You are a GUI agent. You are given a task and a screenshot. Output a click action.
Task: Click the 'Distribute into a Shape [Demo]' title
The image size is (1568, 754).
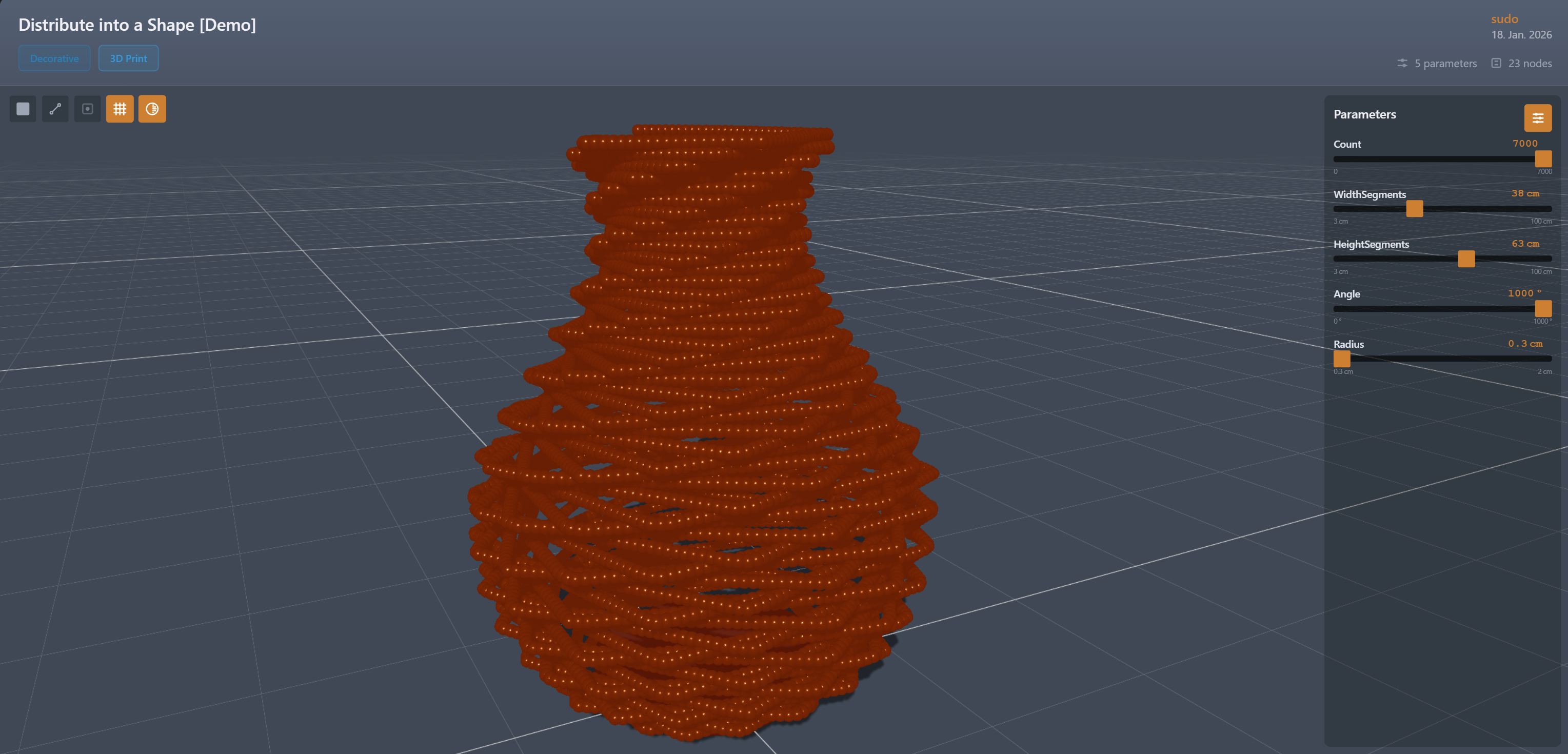point(137,25)
